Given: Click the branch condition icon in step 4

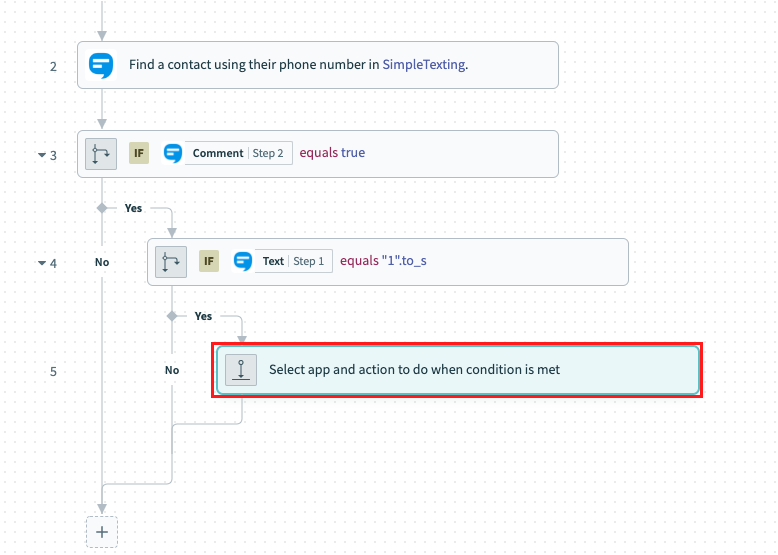Looking at the screenshot, I should (x=171, y=262).
